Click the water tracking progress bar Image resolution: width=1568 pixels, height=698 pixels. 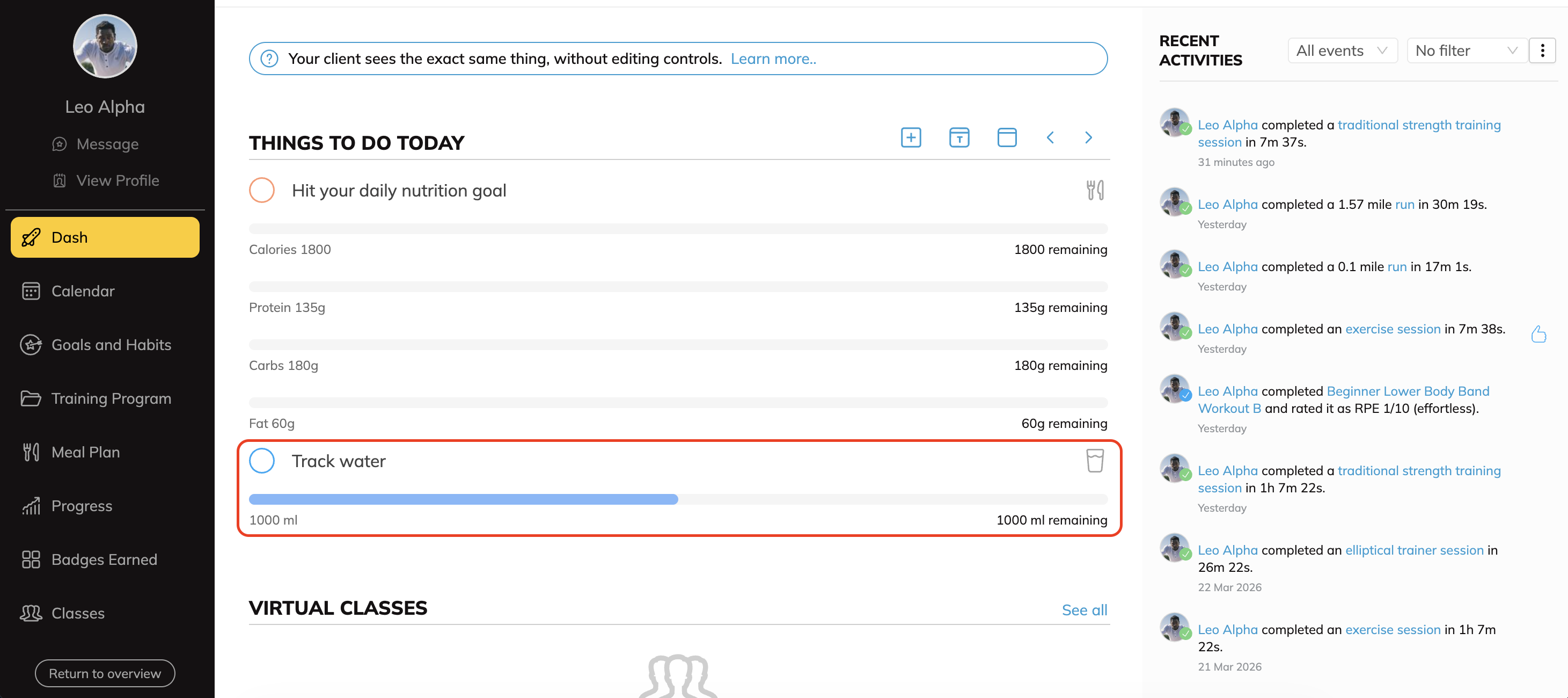coord(677,499)
